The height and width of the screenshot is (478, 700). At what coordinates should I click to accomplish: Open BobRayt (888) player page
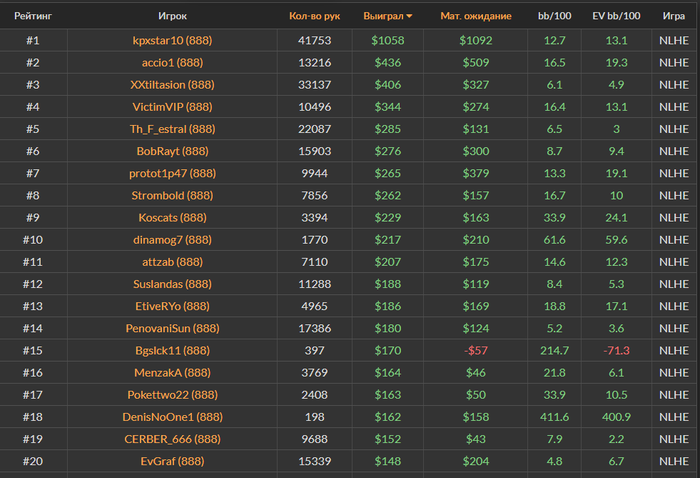172,151
